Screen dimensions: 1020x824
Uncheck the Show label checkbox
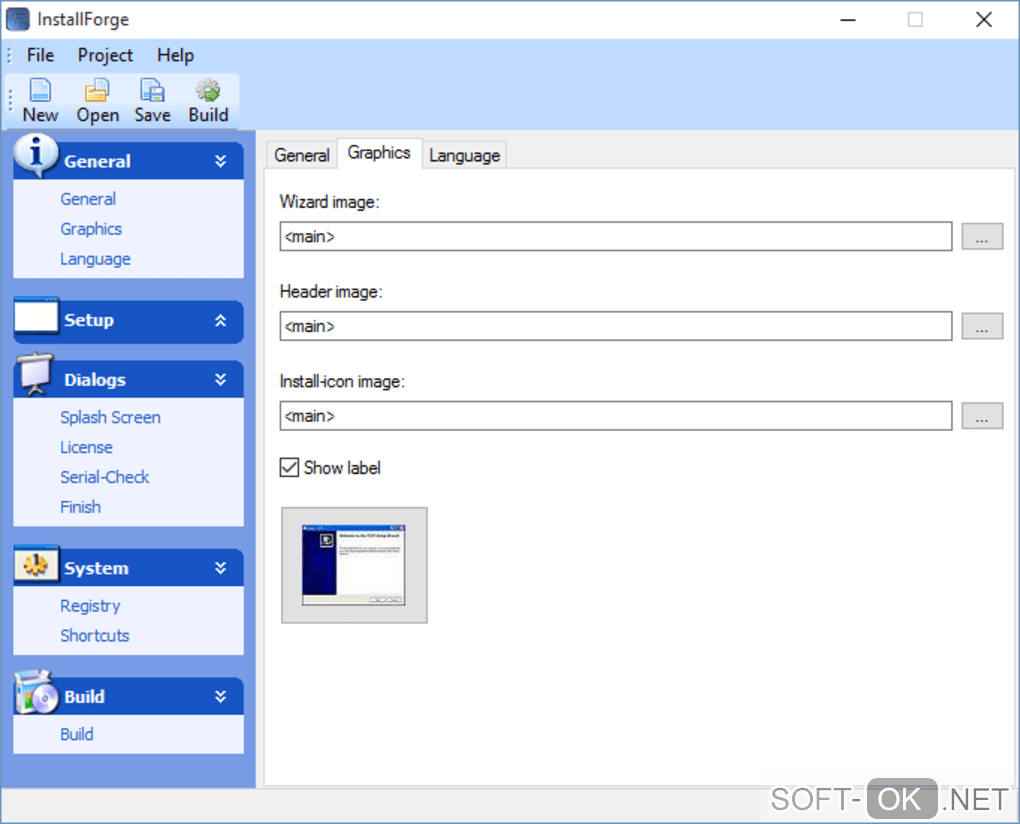tap(289, 467)
